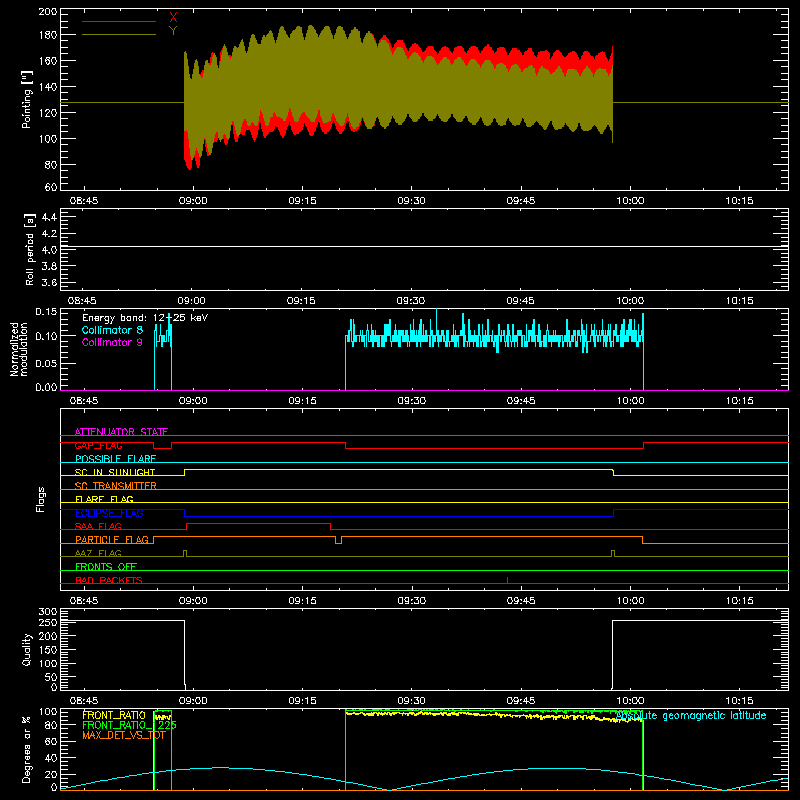Click the MAX_DET_VS_TOT legend entry
Image resolution: width=800 pixels, height=800 pixels.
(124, 735)
